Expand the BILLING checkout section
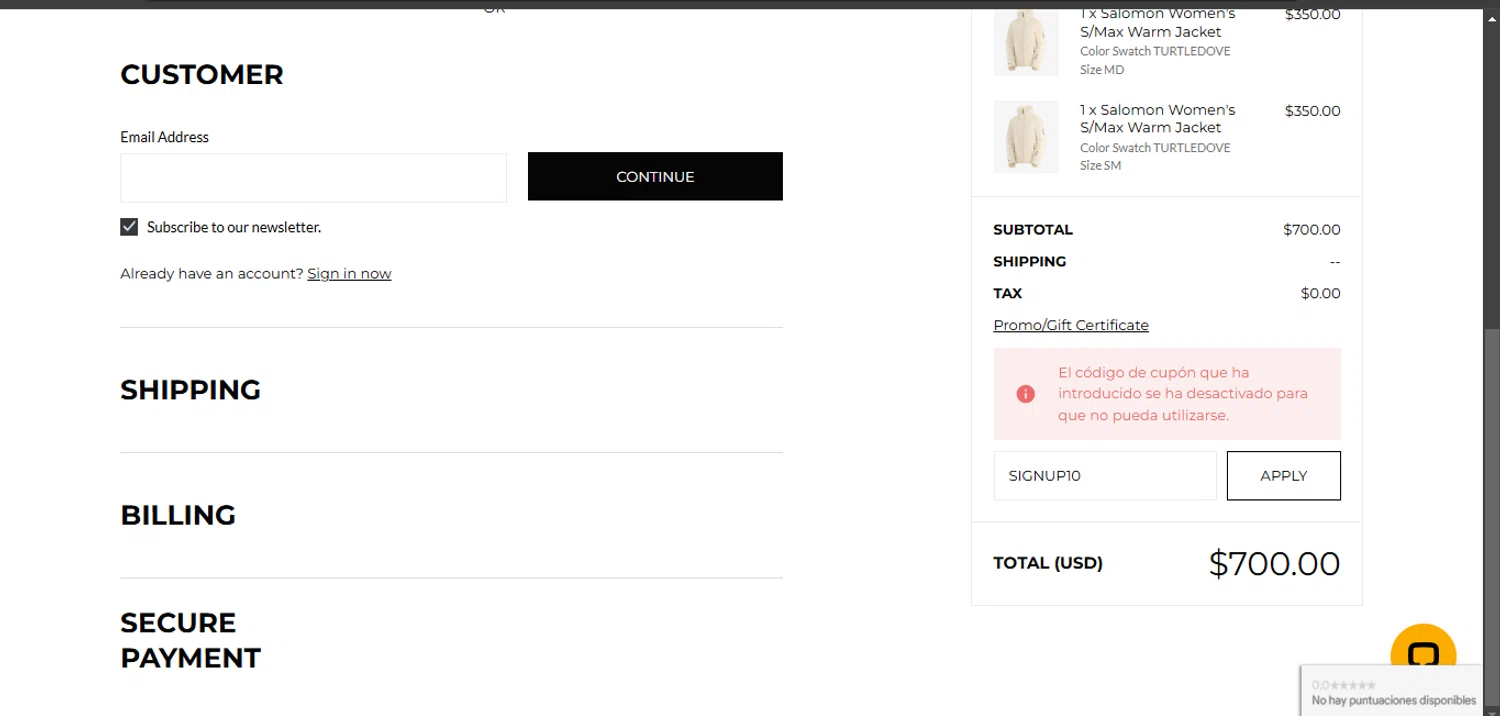 [178, 515]
